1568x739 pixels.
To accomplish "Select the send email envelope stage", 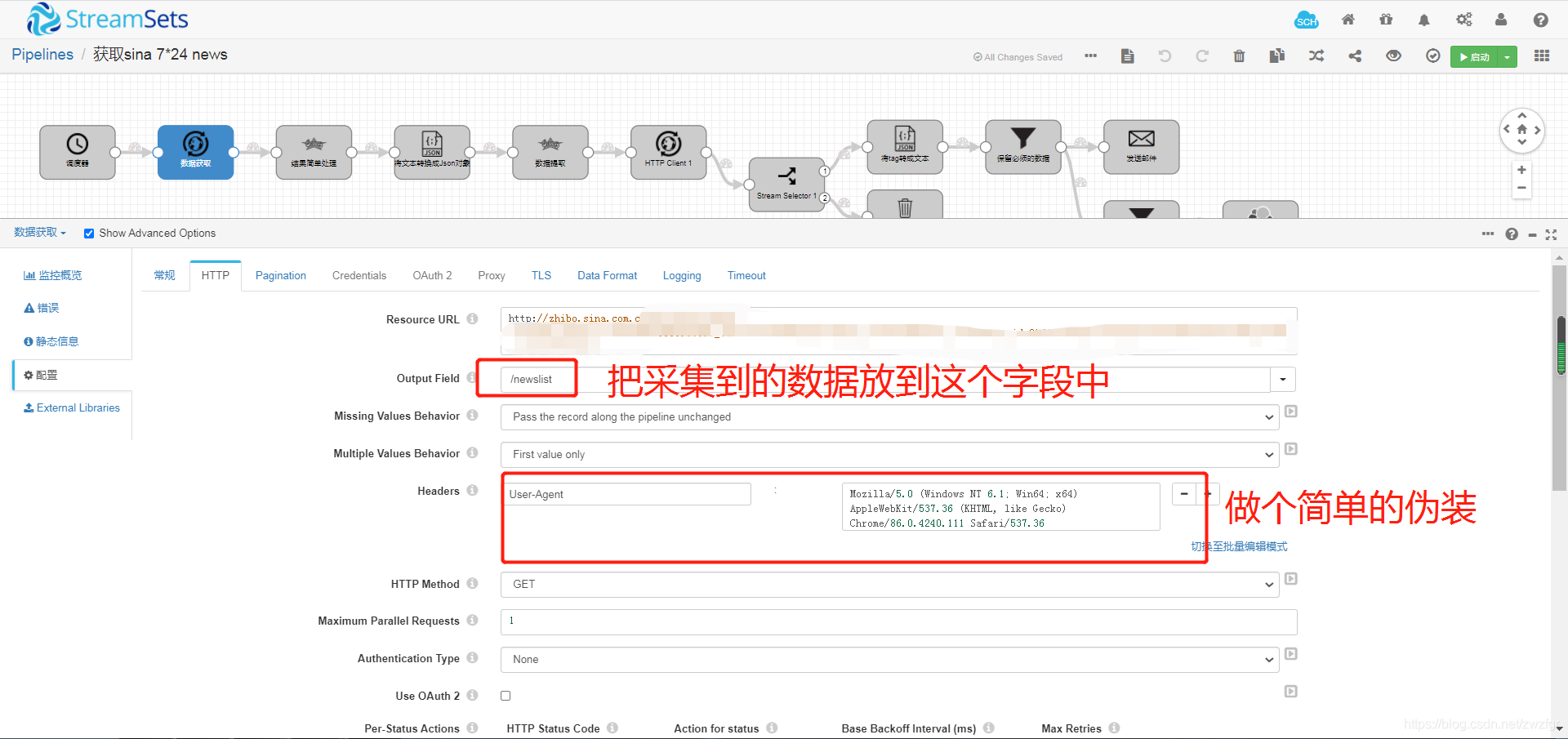I will click(x=1142, y=147).
